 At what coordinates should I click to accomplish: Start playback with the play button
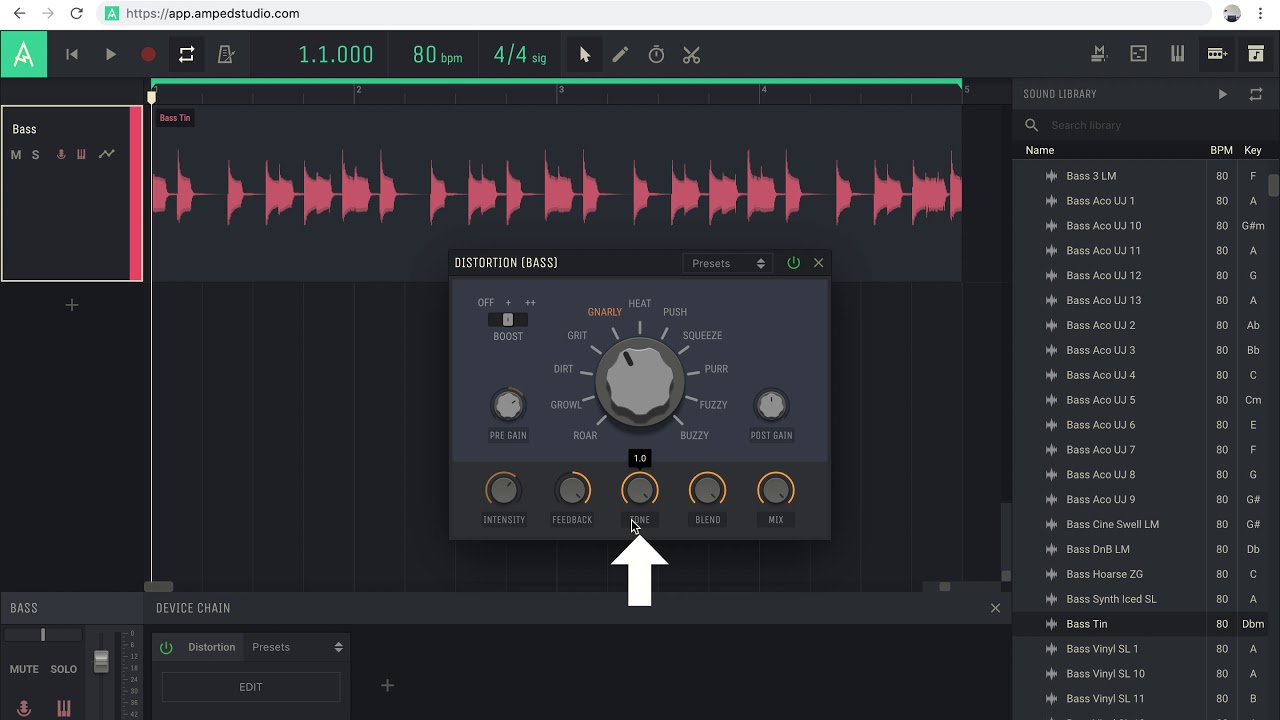(111, 55)
